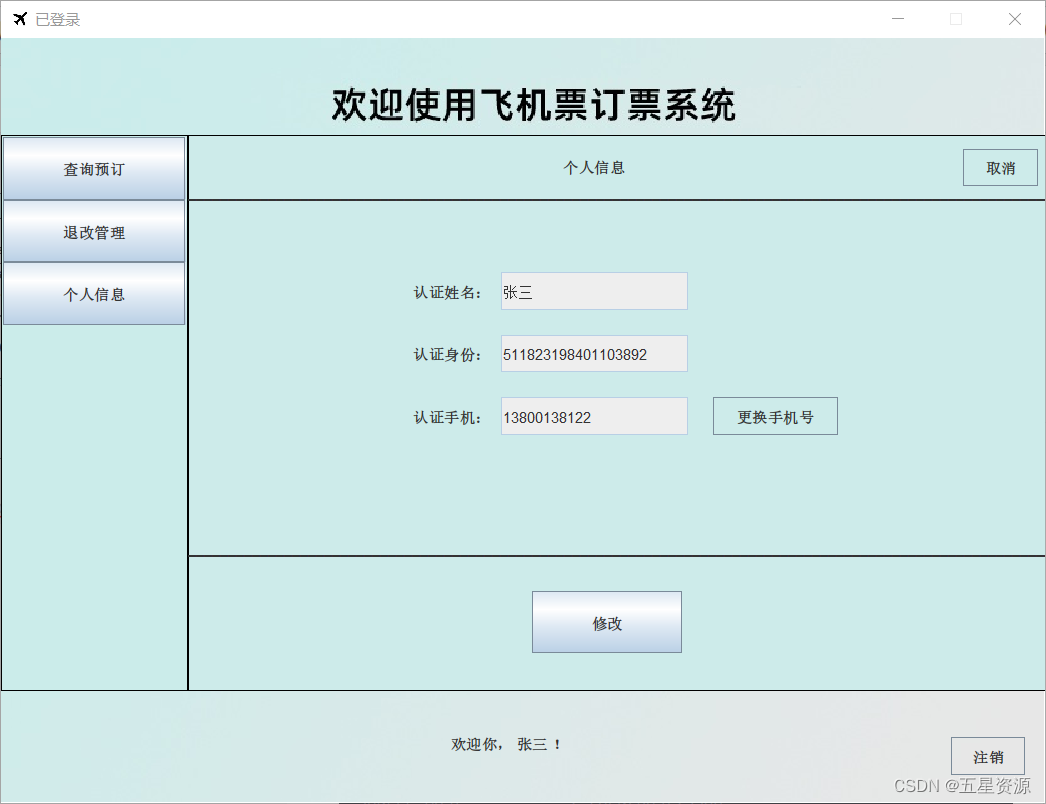Click the 已登录 status label

tap(58, 18)
